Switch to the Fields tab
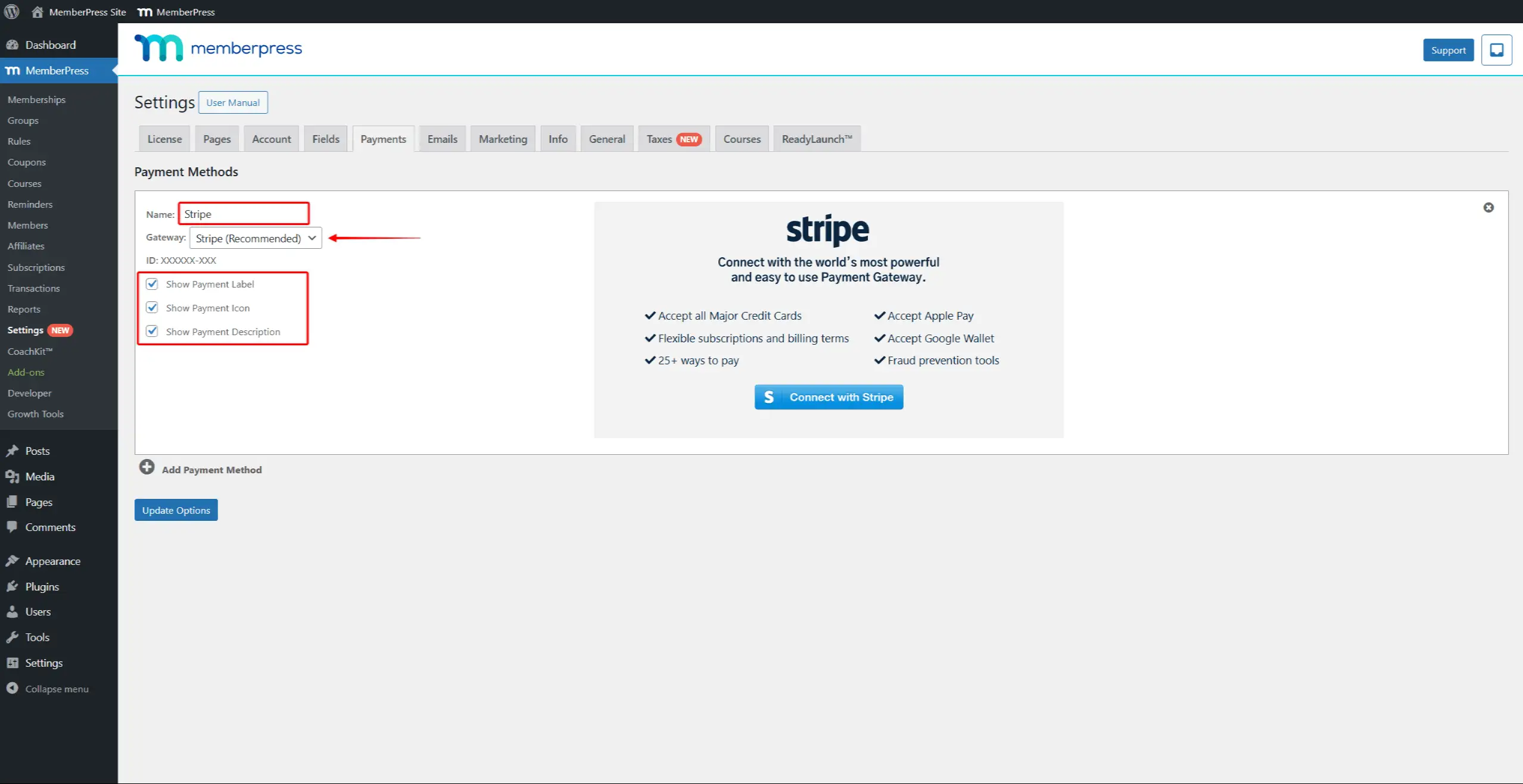The image size is (1523, 784). click(x=326, y=139)
